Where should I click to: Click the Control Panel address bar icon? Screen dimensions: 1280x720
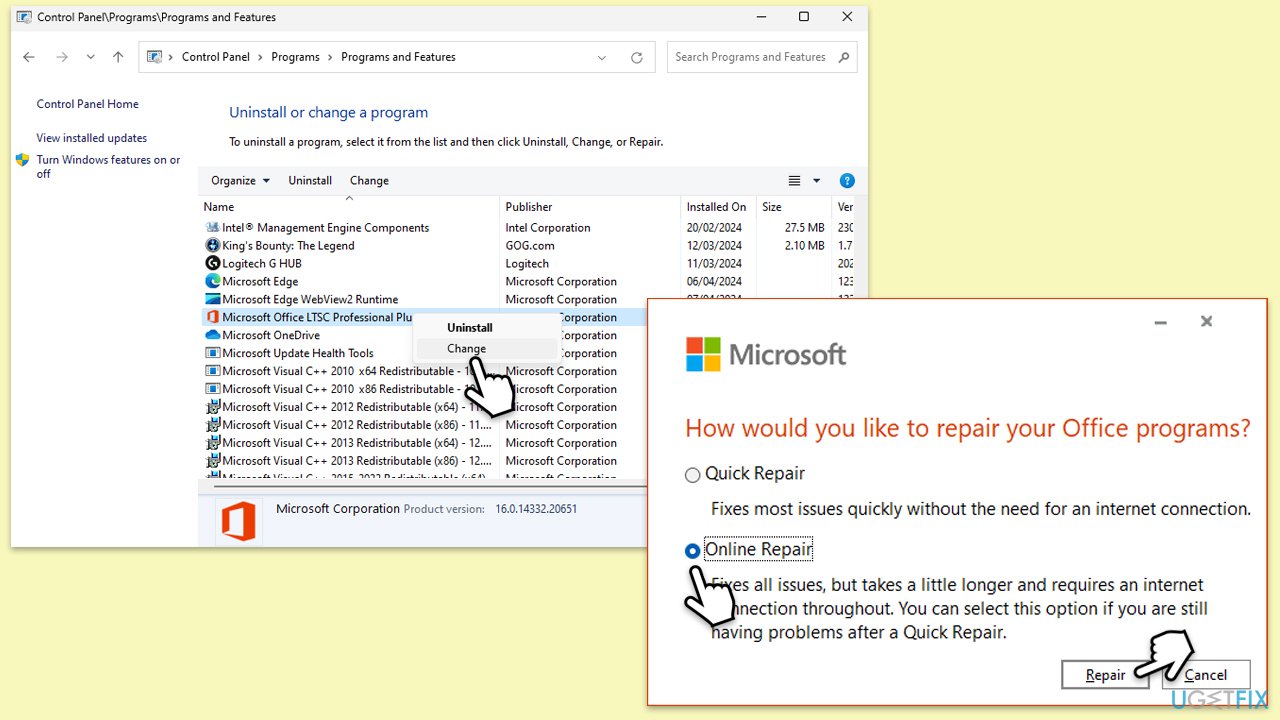pos(154,57)
